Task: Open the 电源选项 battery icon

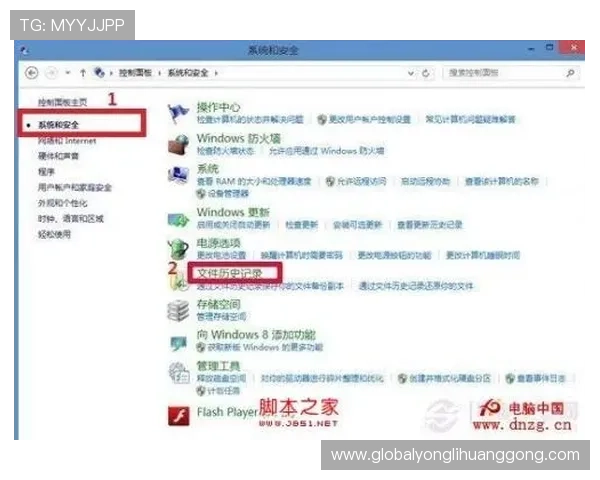Action: 178,249
